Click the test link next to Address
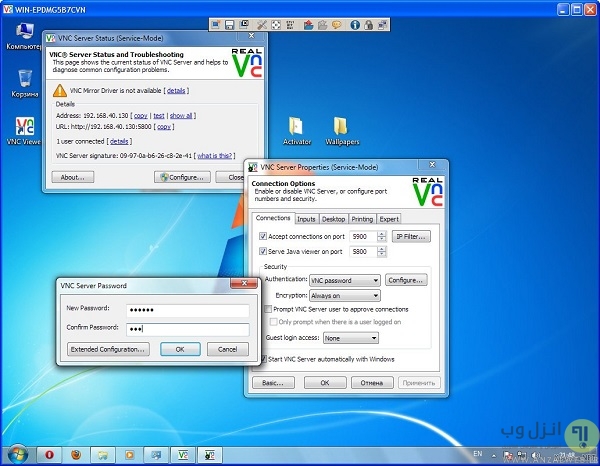 tap(159, 116)
